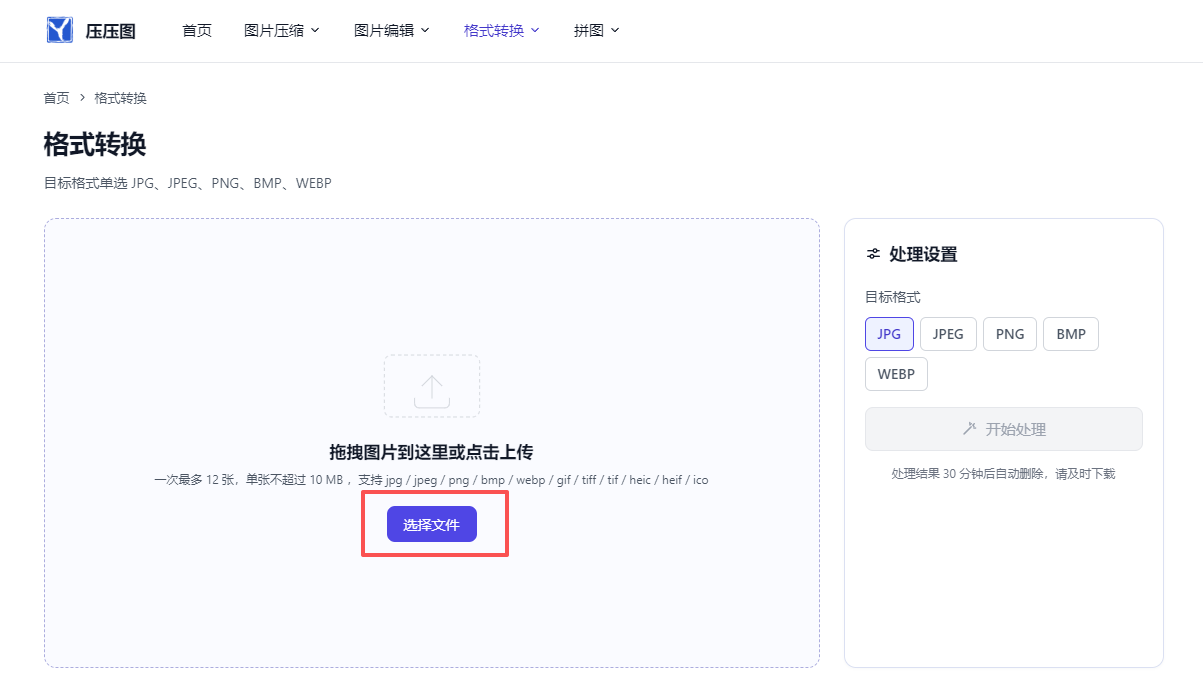The width and height of the screenshot is (1203, 687).
Task: Click the 格式转换 page heading
Action: 95,144
